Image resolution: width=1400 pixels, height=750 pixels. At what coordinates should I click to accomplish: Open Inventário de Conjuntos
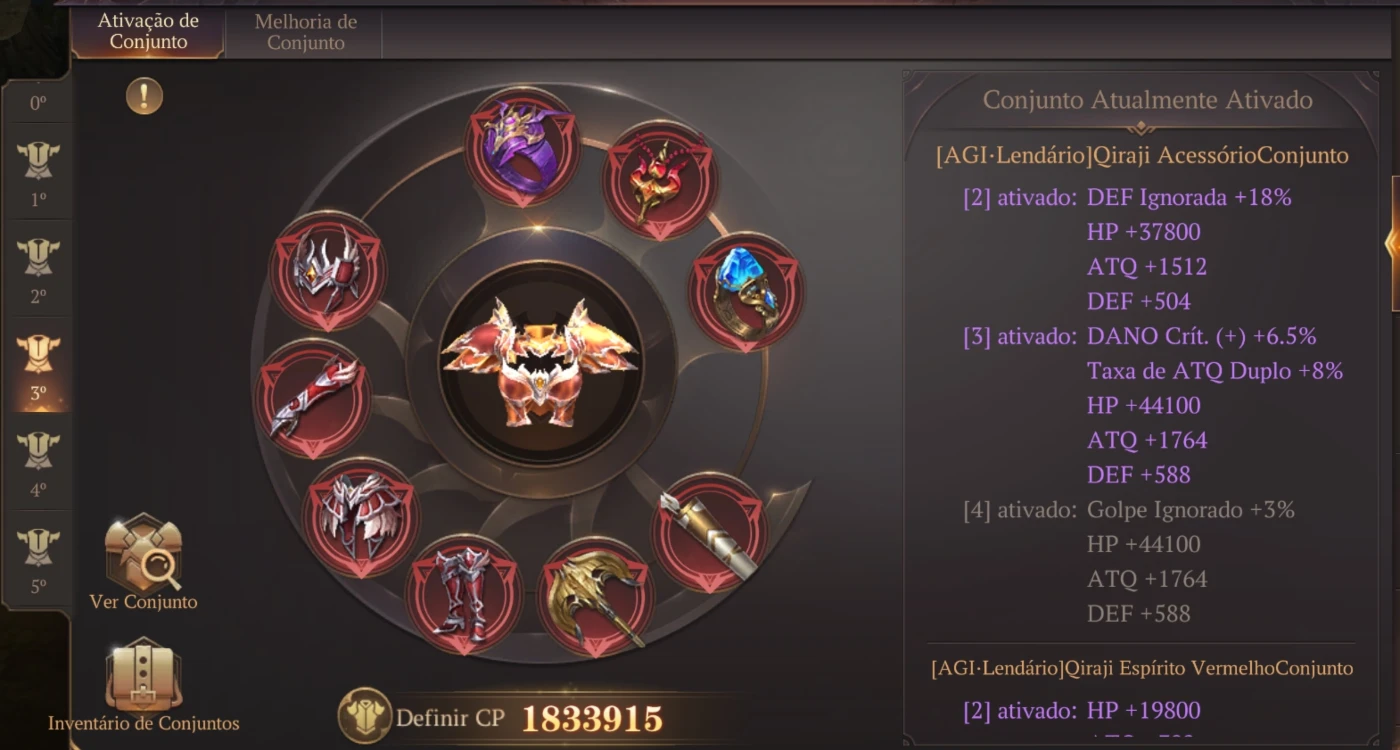144,687
